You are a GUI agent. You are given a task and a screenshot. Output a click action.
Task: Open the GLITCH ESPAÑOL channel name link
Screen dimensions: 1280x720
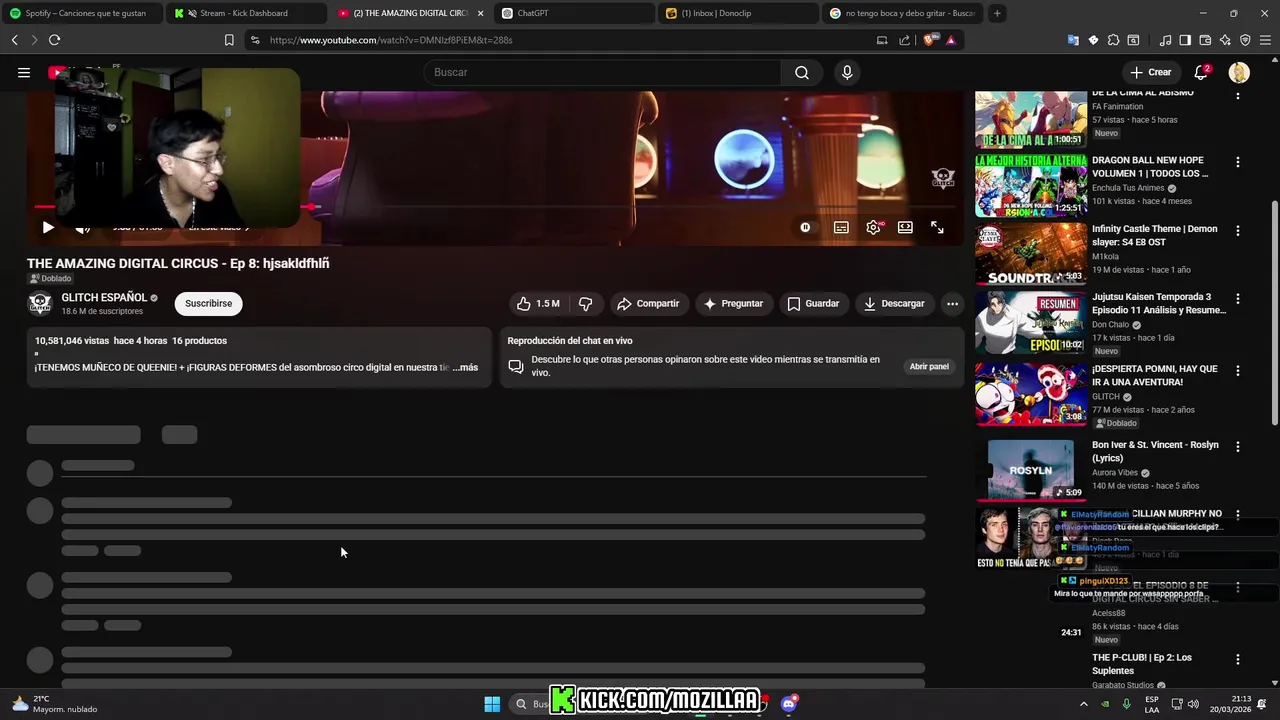[x=104, y=297]
